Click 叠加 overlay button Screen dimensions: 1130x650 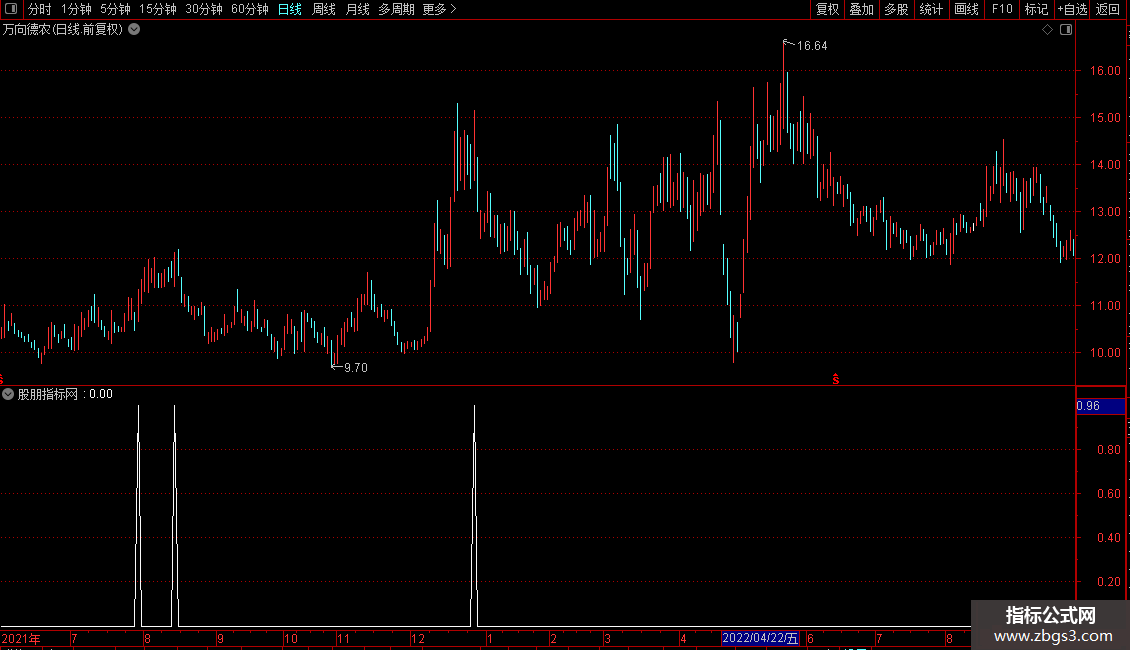click(861, 9)
